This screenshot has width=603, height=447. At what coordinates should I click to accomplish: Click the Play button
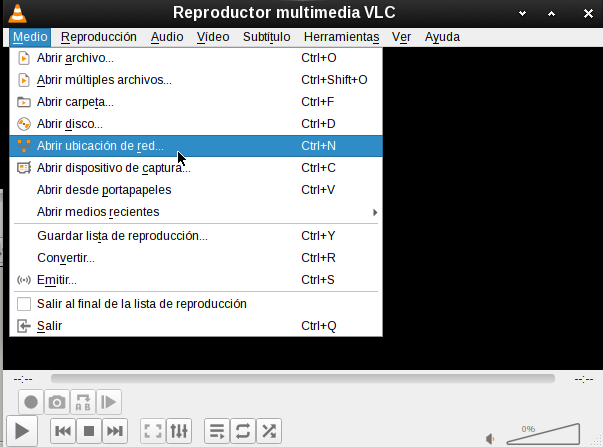[x=24, y=431]
